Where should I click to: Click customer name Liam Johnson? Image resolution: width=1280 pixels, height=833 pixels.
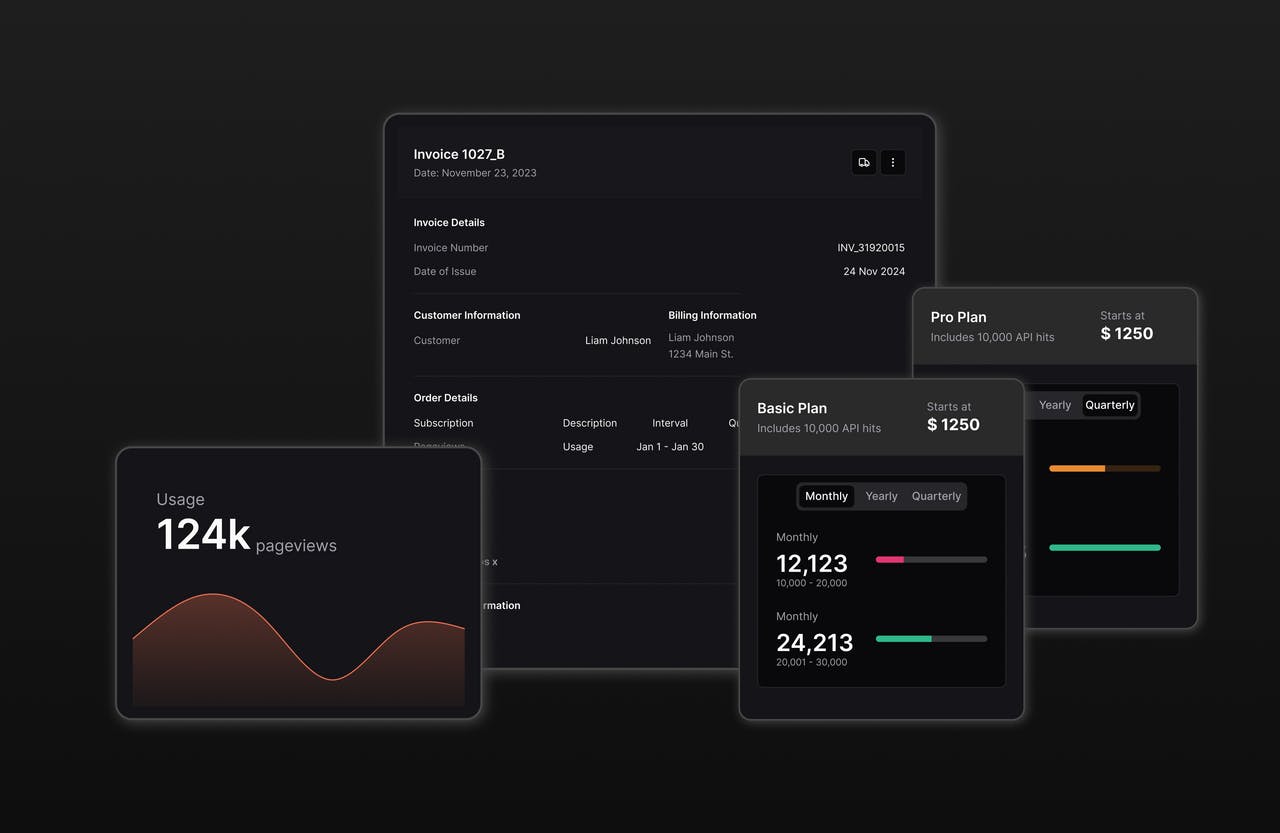[618, 340]
